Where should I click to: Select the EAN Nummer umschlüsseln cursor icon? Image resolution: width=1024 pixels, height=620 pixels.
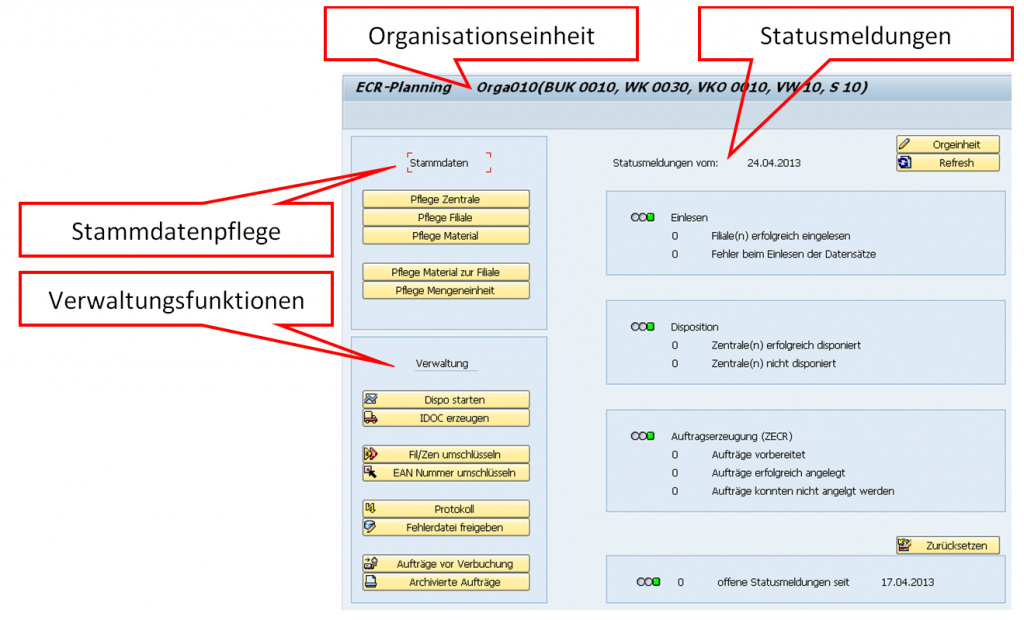373,472
